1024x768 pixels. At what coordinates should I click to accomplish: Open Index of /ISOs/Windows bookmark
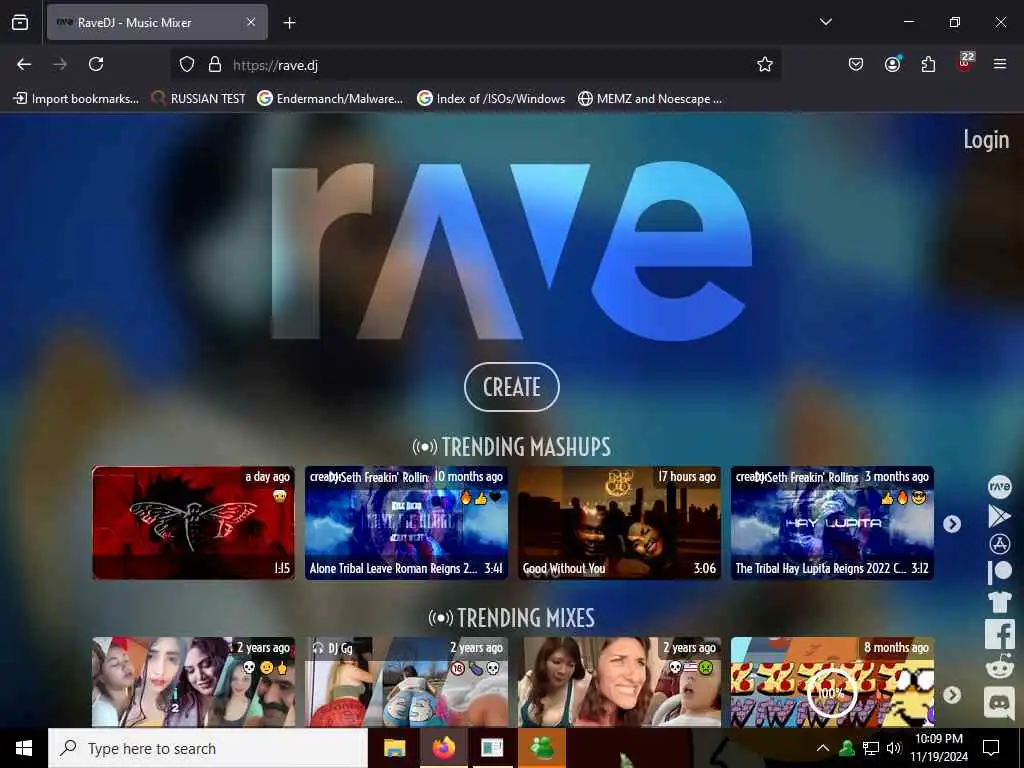click(491, 99)
